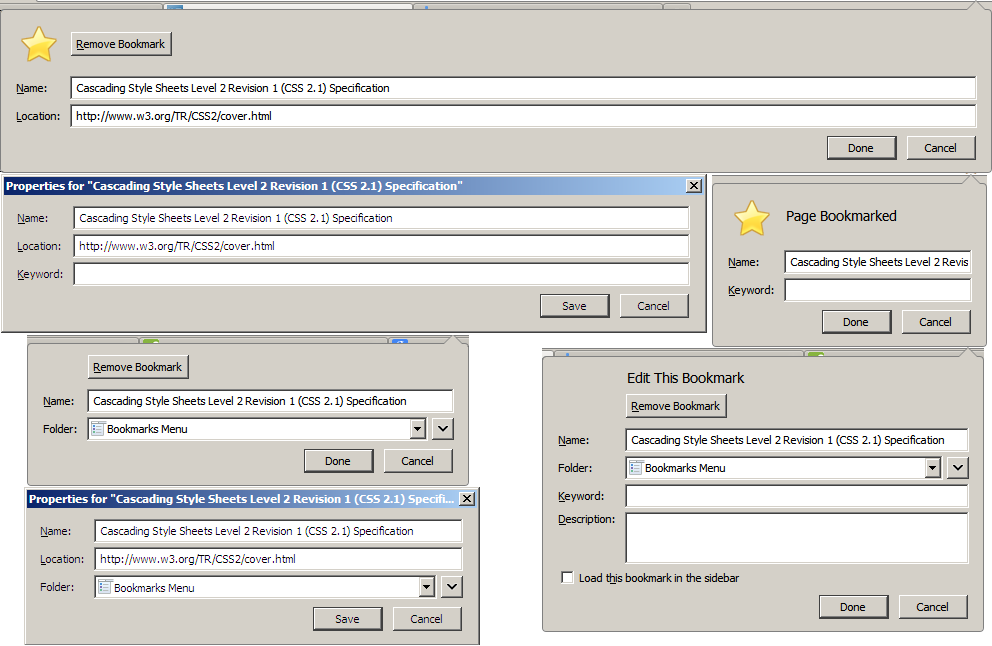Click Remove Bookmark in Edit This Bookmark panel

coord(676,406)
